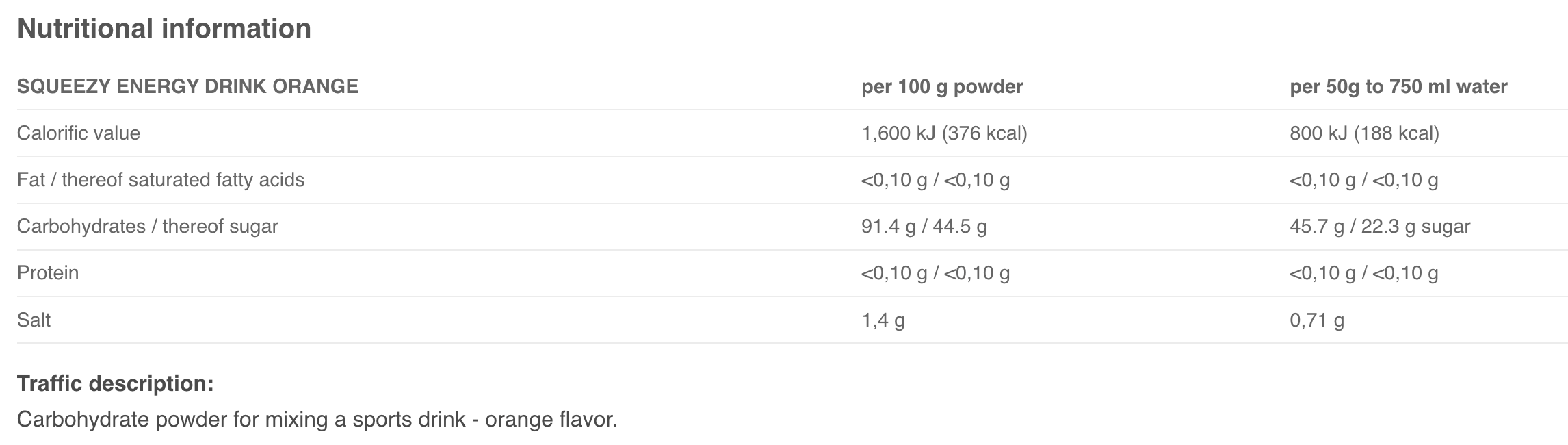1568x445 pixels.
Task: Click the Fat value in the per 50g column
Action: [1363, 180]
